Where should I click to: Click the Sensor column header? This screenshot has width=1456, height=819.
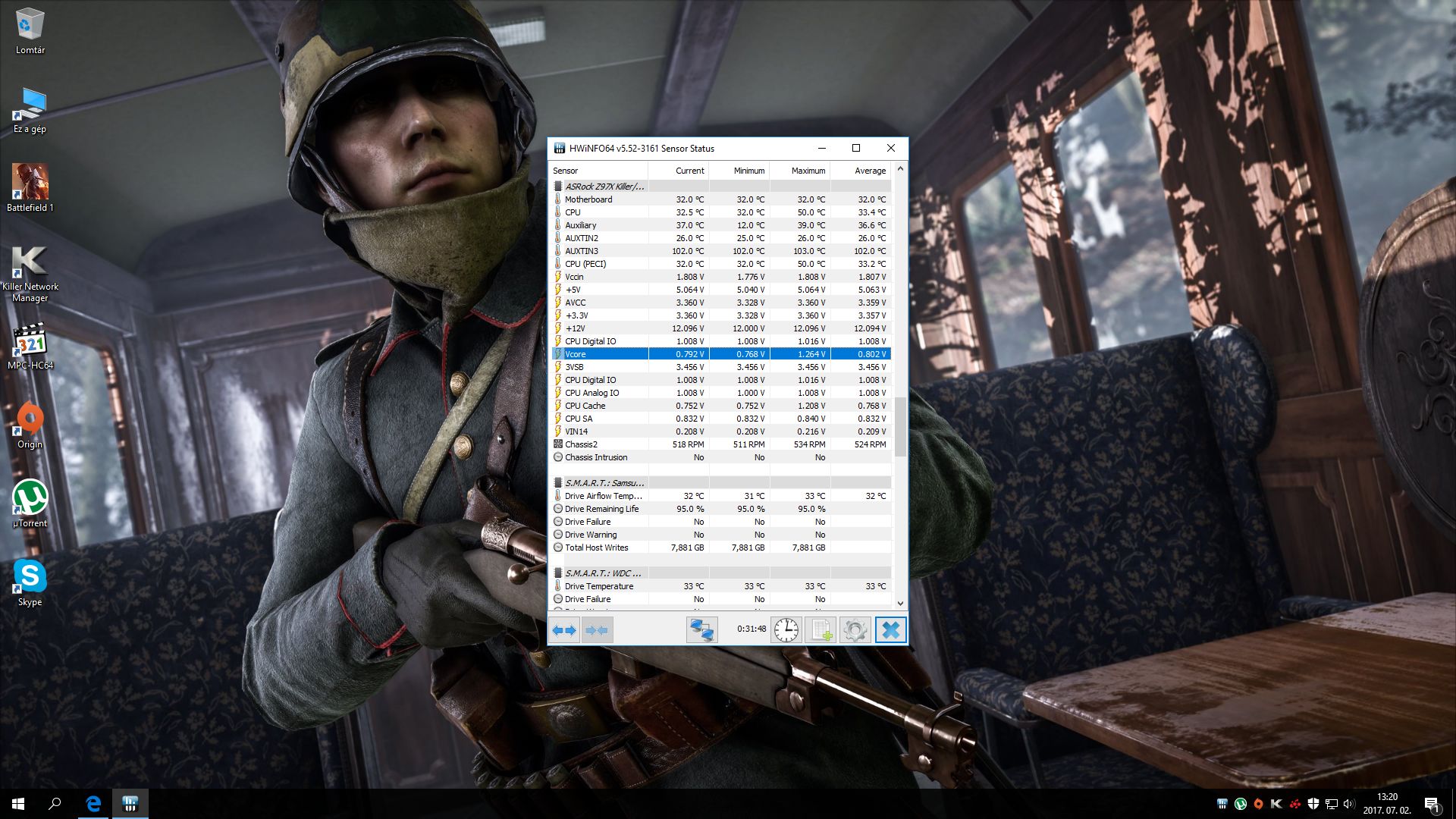599,171
